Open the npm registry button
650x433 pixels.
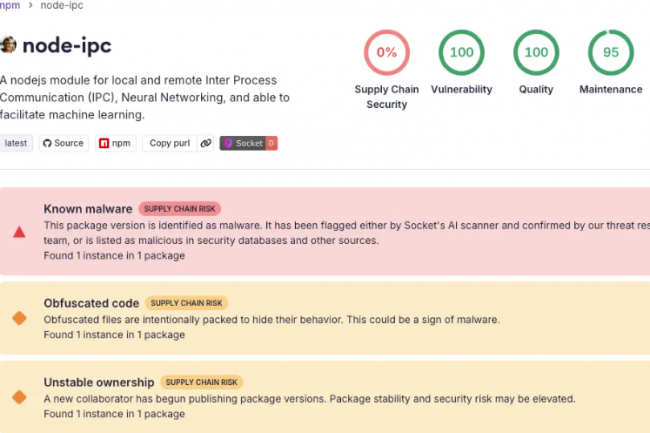pyautogui.click(x=115, y=143)
